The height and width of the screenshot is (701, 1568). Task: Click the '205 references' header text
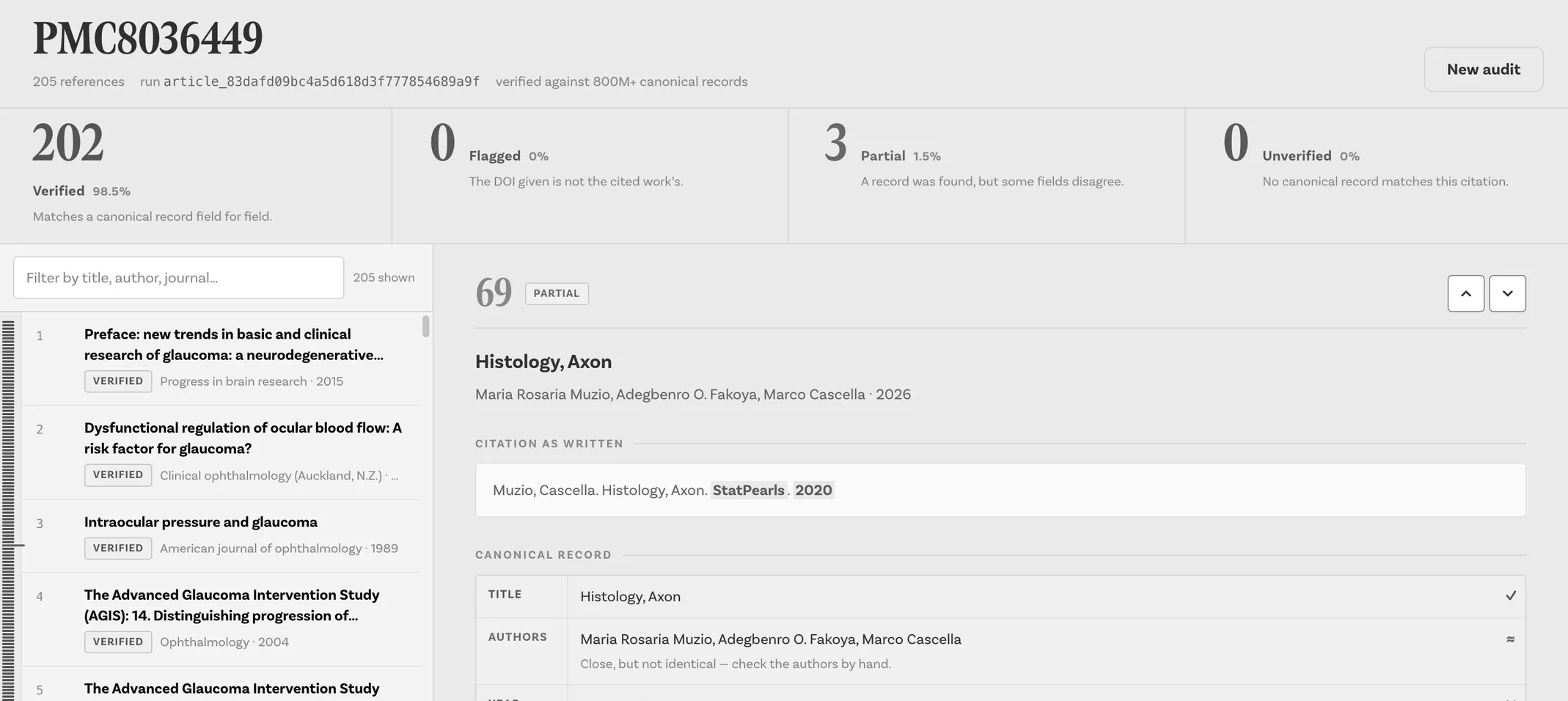click(78, 81)
